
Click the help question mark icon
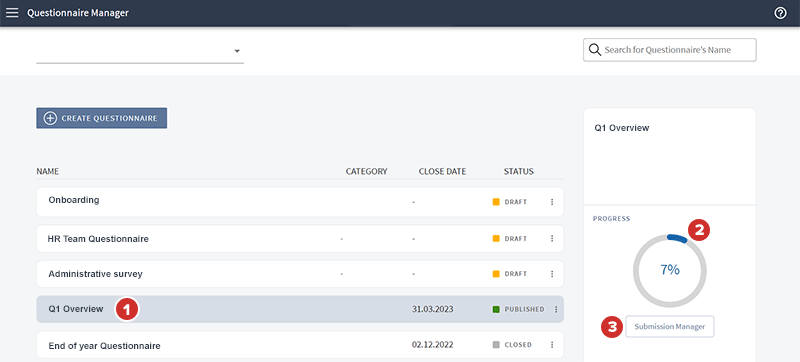pyautogui.click(x=780, y=13)
